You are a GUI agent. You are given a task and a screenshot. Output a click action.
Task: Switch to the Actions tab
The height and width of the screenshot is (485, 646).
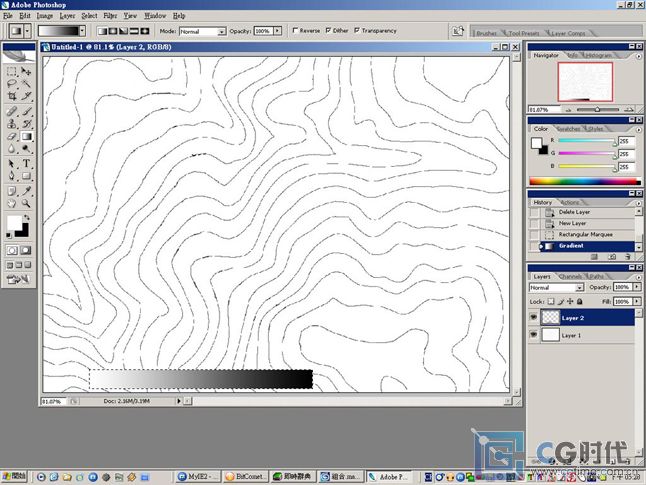pos(570,202)
